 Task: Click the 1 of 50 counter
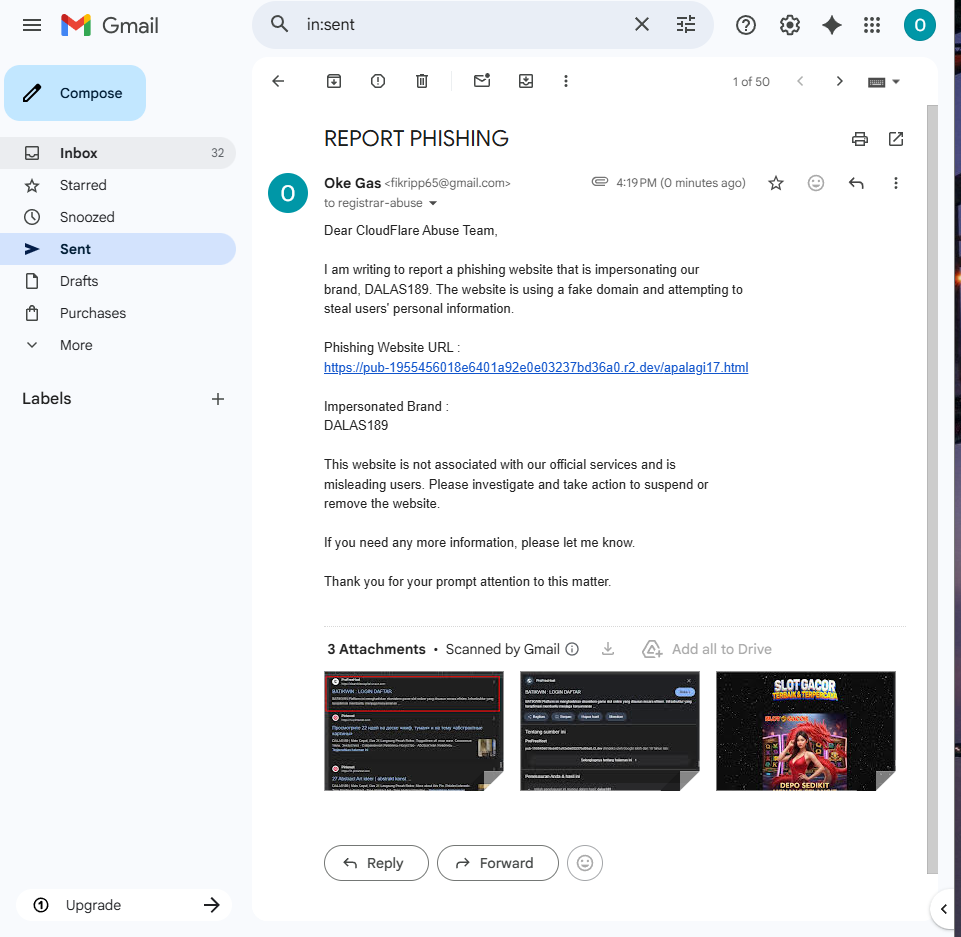pos(751,82)
